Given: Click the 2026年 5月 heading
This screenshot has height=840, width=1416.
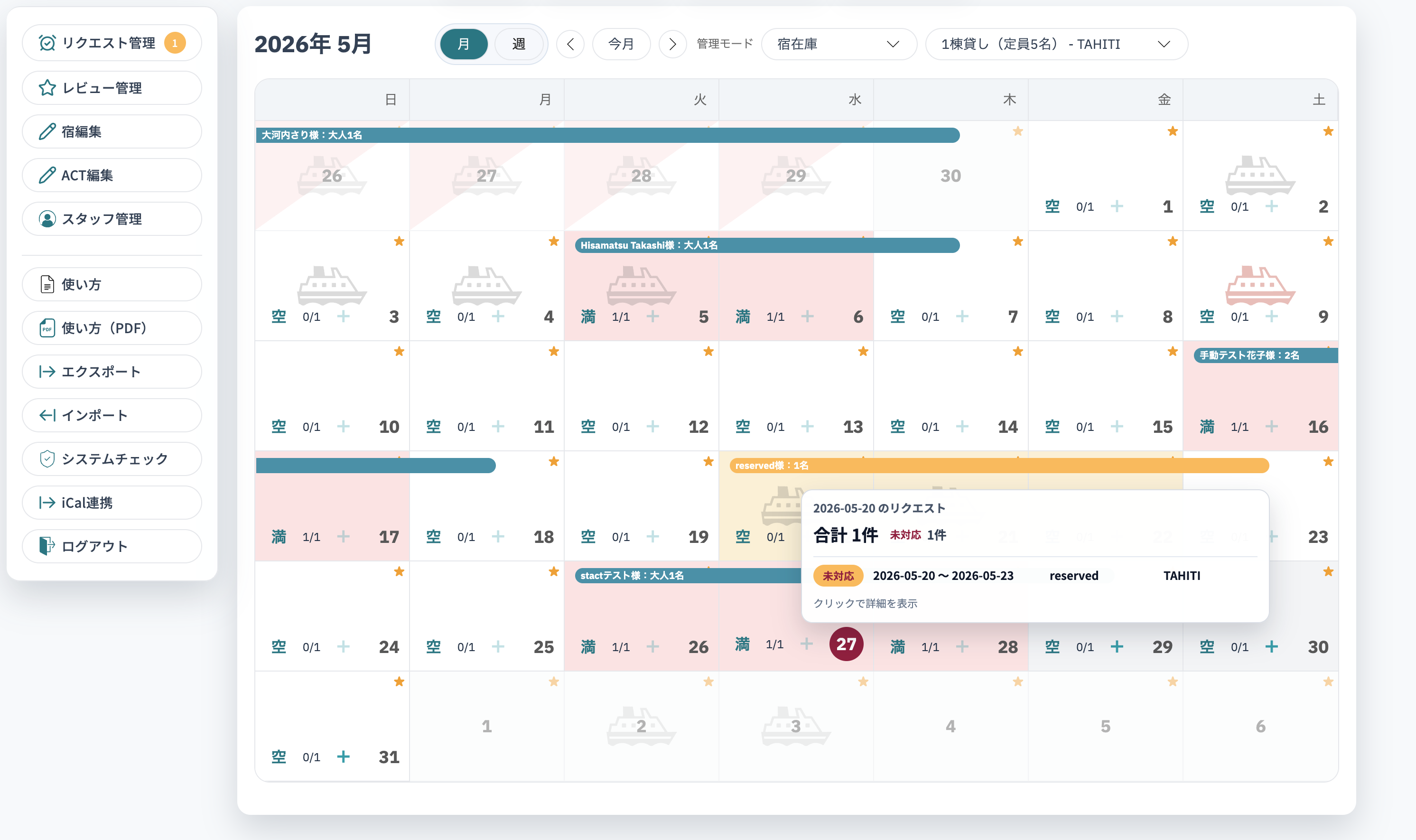Looking at the screenshot, I should pyautogui.click(x=312, y=44).
